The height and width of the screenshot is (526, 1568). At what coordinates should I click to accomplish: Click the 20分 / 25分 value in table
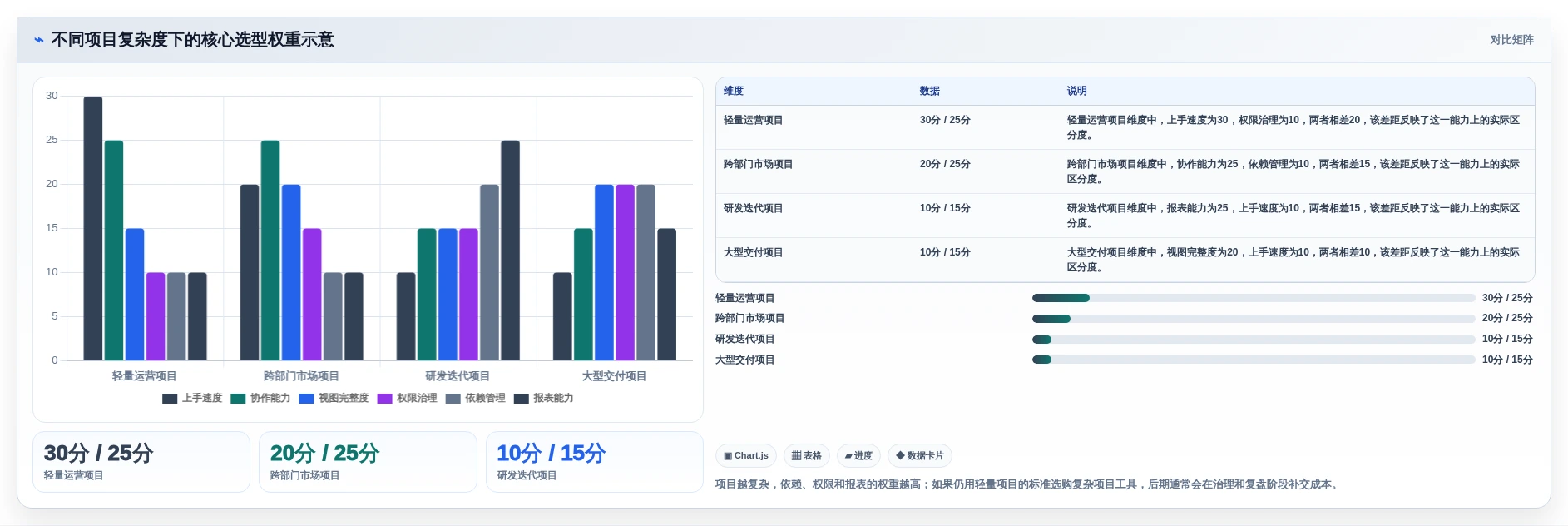[x=945, y=165]
